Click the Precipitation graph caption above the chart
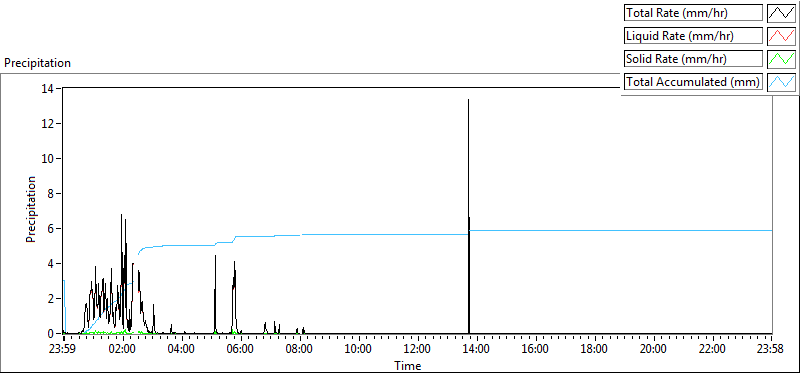The width and height of the screenshot is (800, 373). pyautogui.click(x=37, y=63)
